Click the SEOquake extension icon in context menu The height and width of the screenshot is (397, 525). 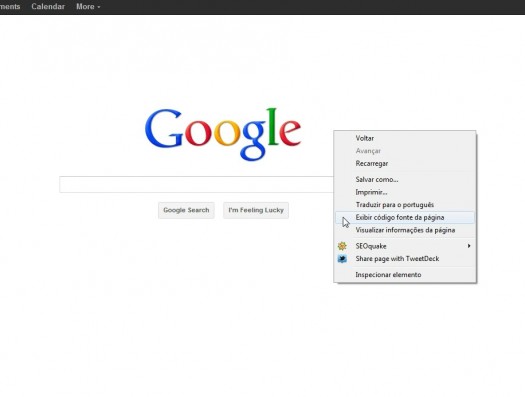(x=342, y=246)
